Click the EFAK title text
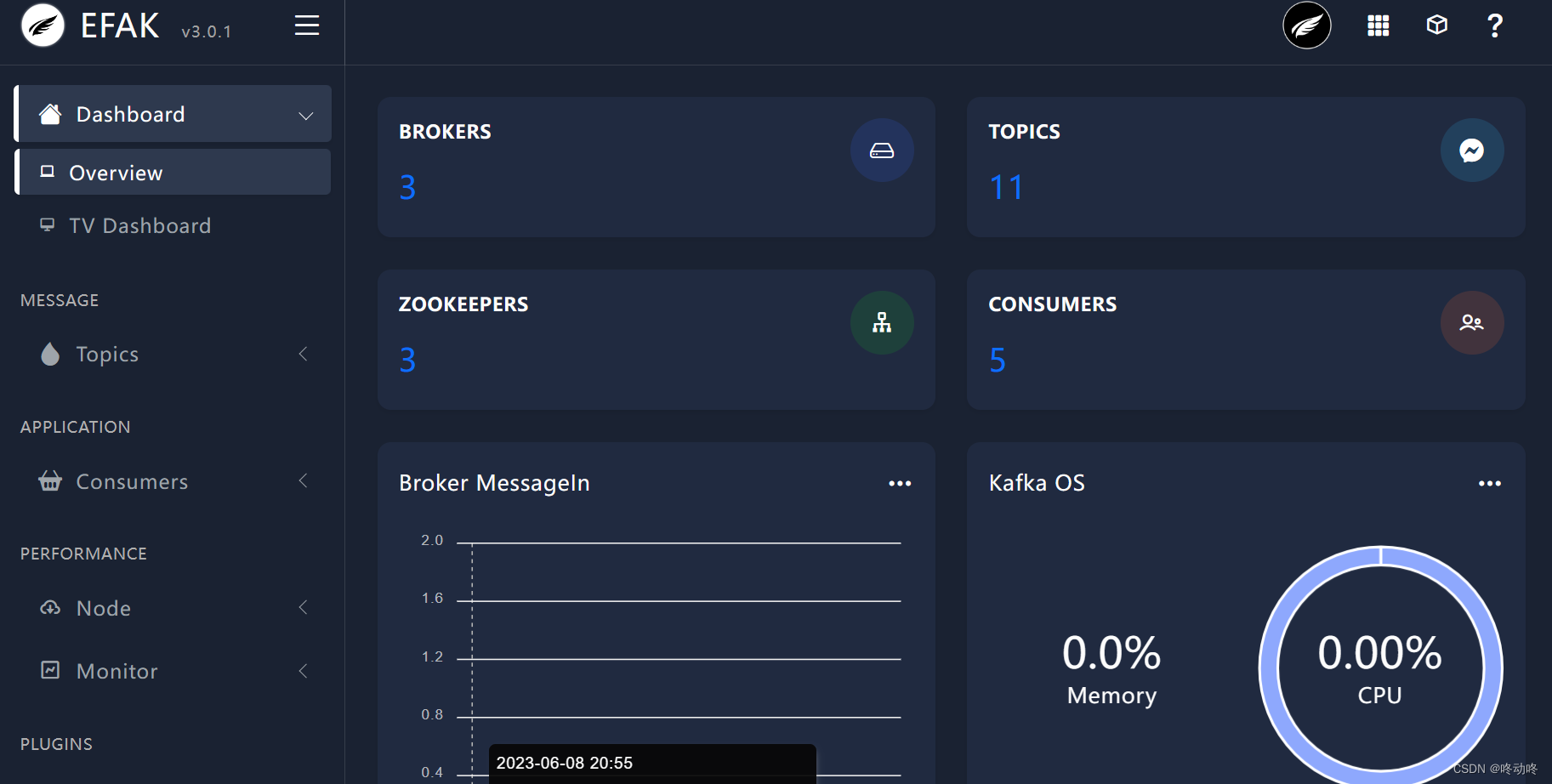Viewport: 1552px width, 784px height. 119,26
